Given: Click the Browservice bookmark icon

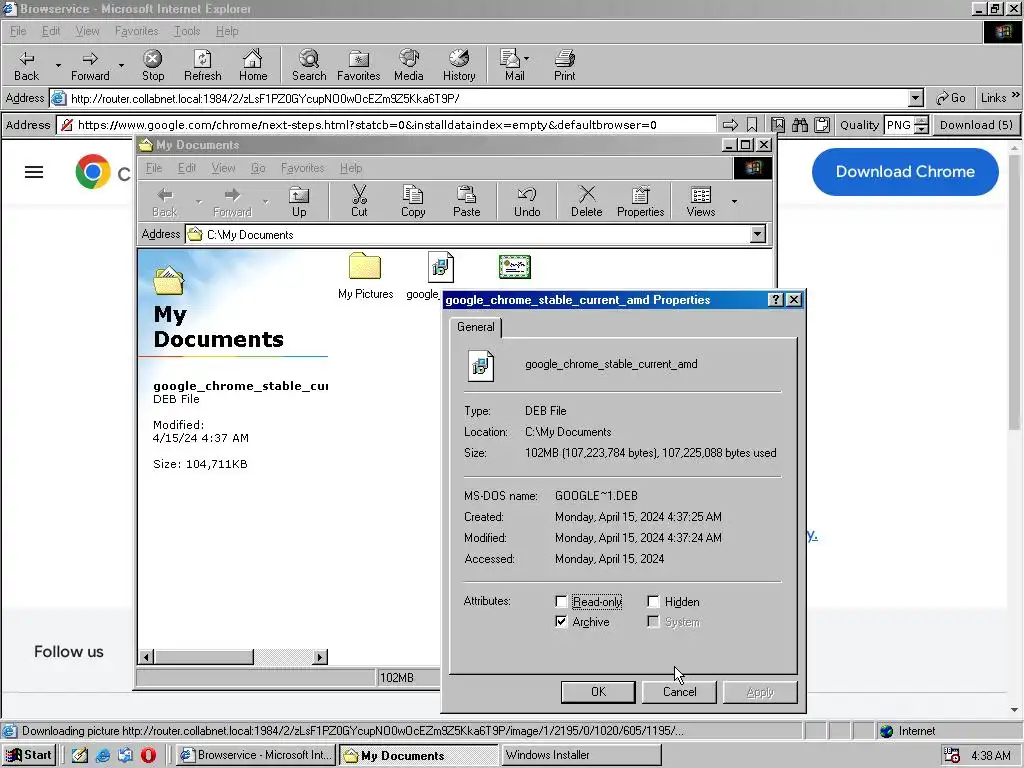Looking at the screenshot, I should pos(752,125).
